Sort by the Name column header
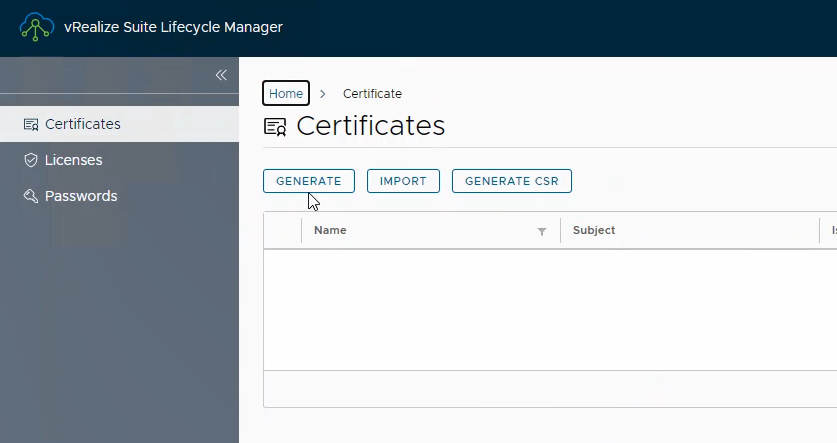Screen dimensions: 837x443 click(x=330, y=230)
